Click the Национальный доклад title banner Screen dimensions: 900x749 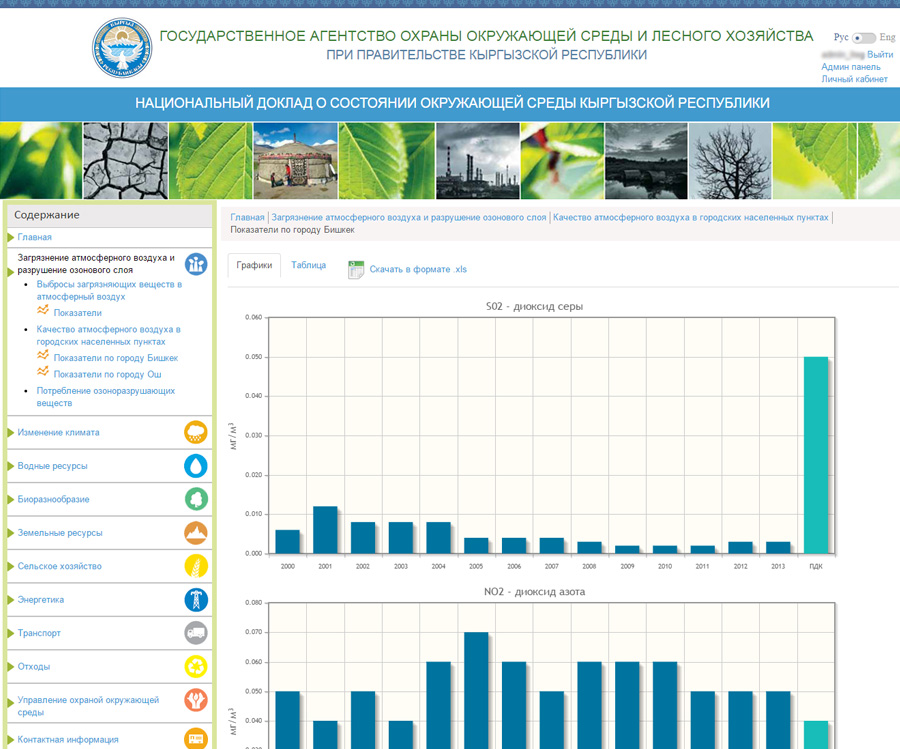(x=452, y=103)
